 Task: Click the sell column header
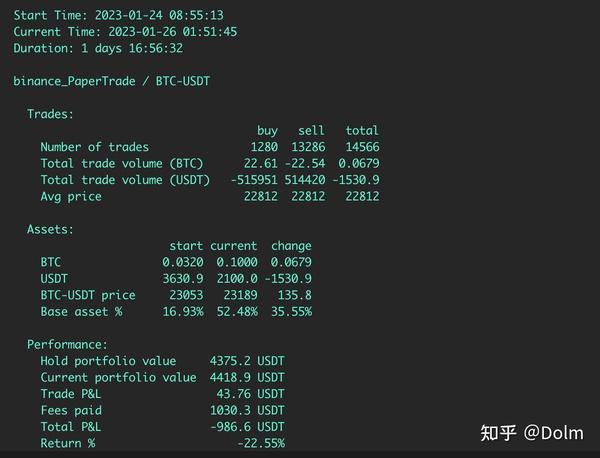pyautogui.click(x=311, y=130)
